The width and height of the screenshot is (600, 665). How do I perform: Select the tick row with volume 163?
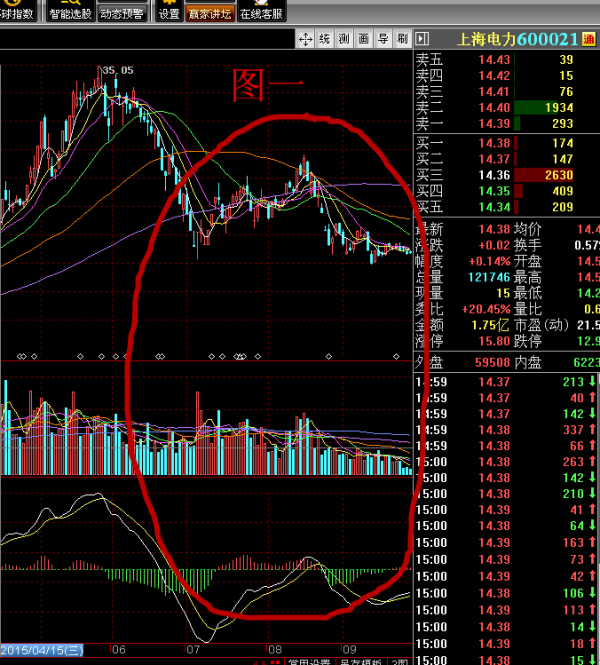click(x=506, y=543)
